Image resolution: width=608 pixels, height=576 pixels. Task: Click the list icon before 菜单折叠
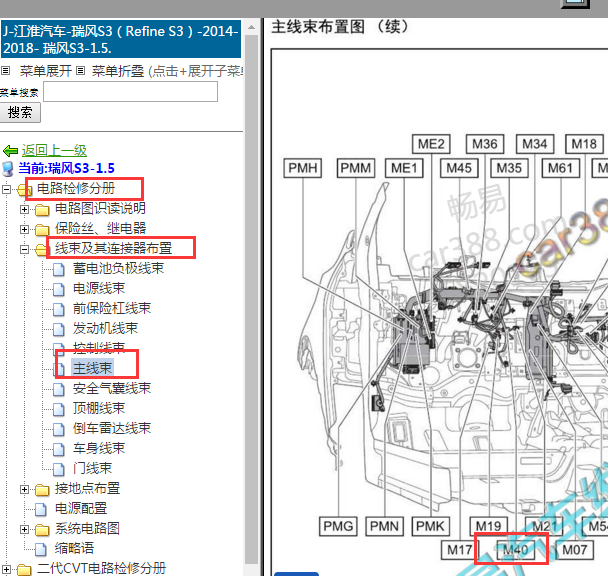pos(81,71)
